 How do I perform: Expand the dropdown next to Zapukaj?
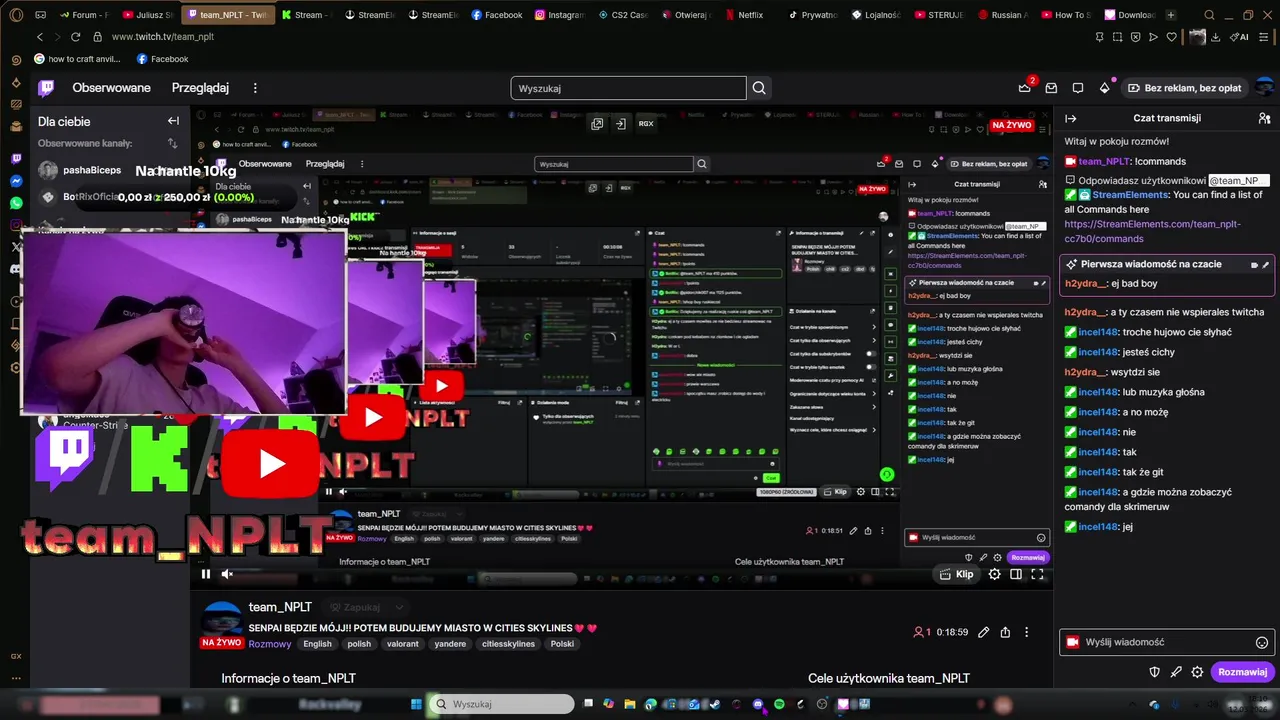(399, 607)
